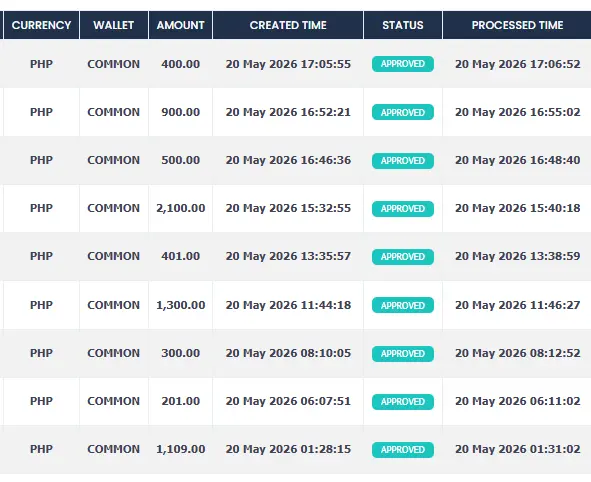Click PHP currency in the 500.00 row

[41, 160]
